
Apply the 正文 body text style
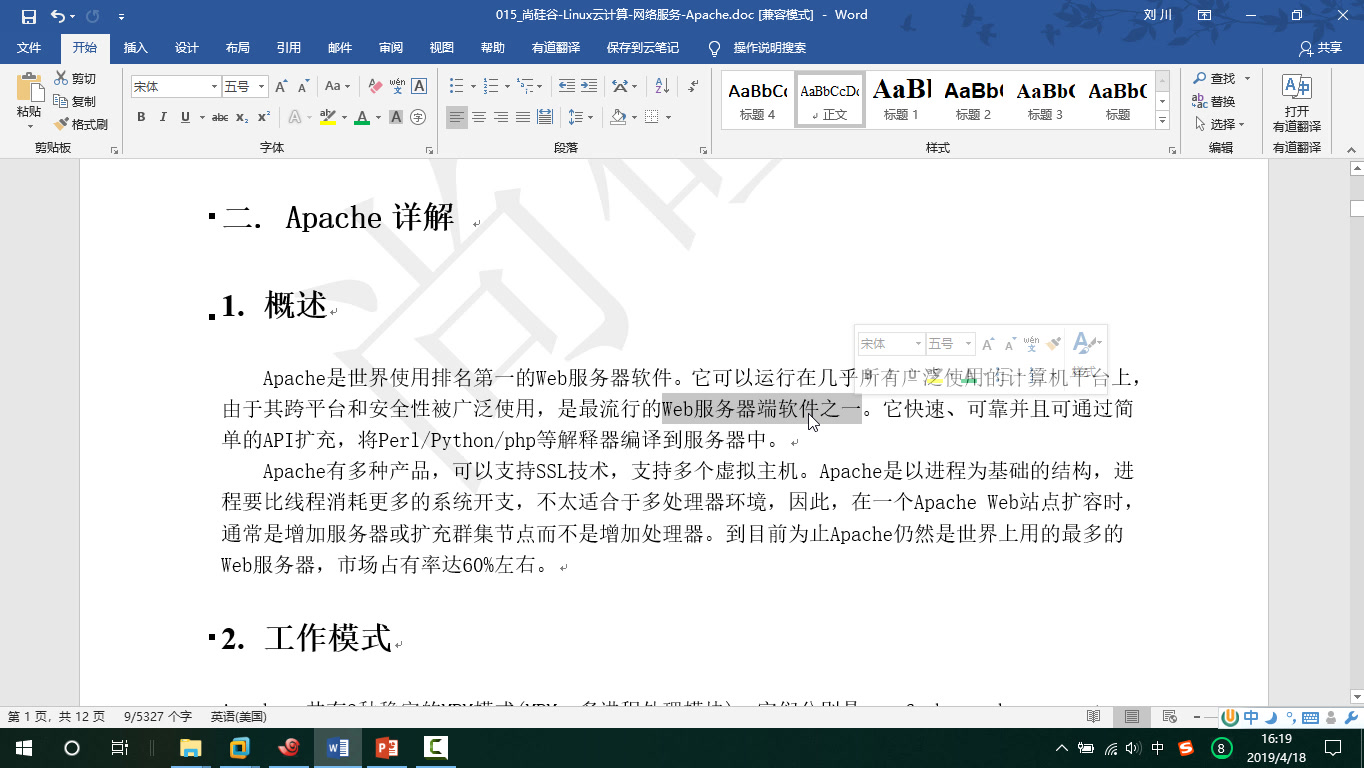830,99
